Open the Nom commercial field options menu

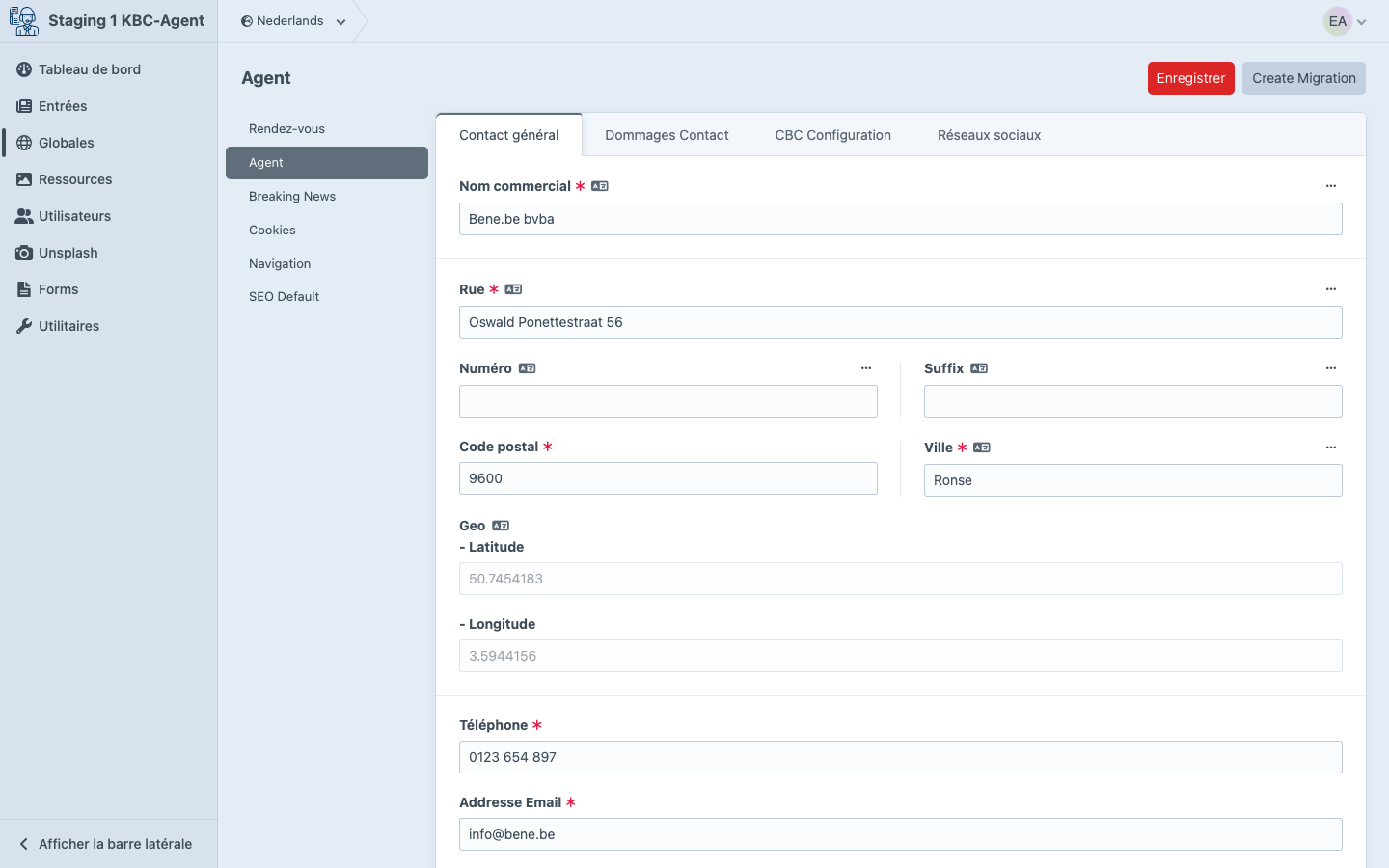tap(1331, 186)
